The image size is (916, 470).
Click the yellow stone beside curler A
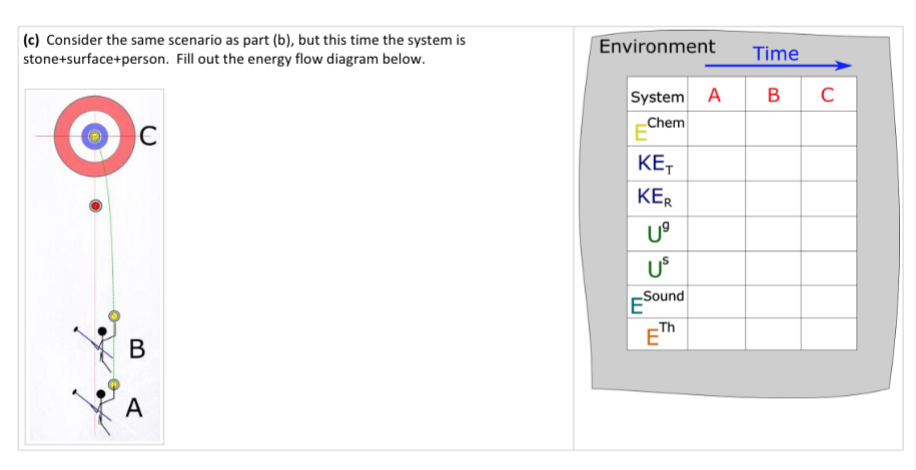(x=113, y=384)
